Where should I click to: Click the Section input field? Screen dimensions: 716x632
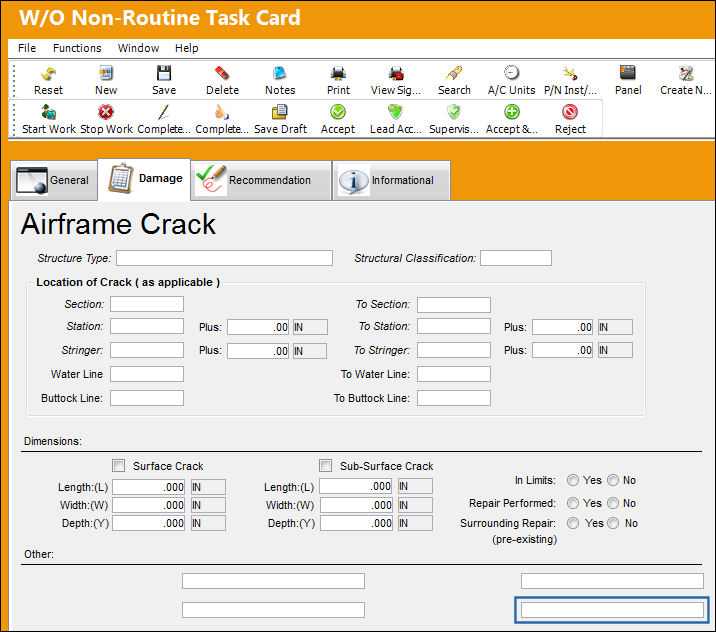tap(147, 304)
